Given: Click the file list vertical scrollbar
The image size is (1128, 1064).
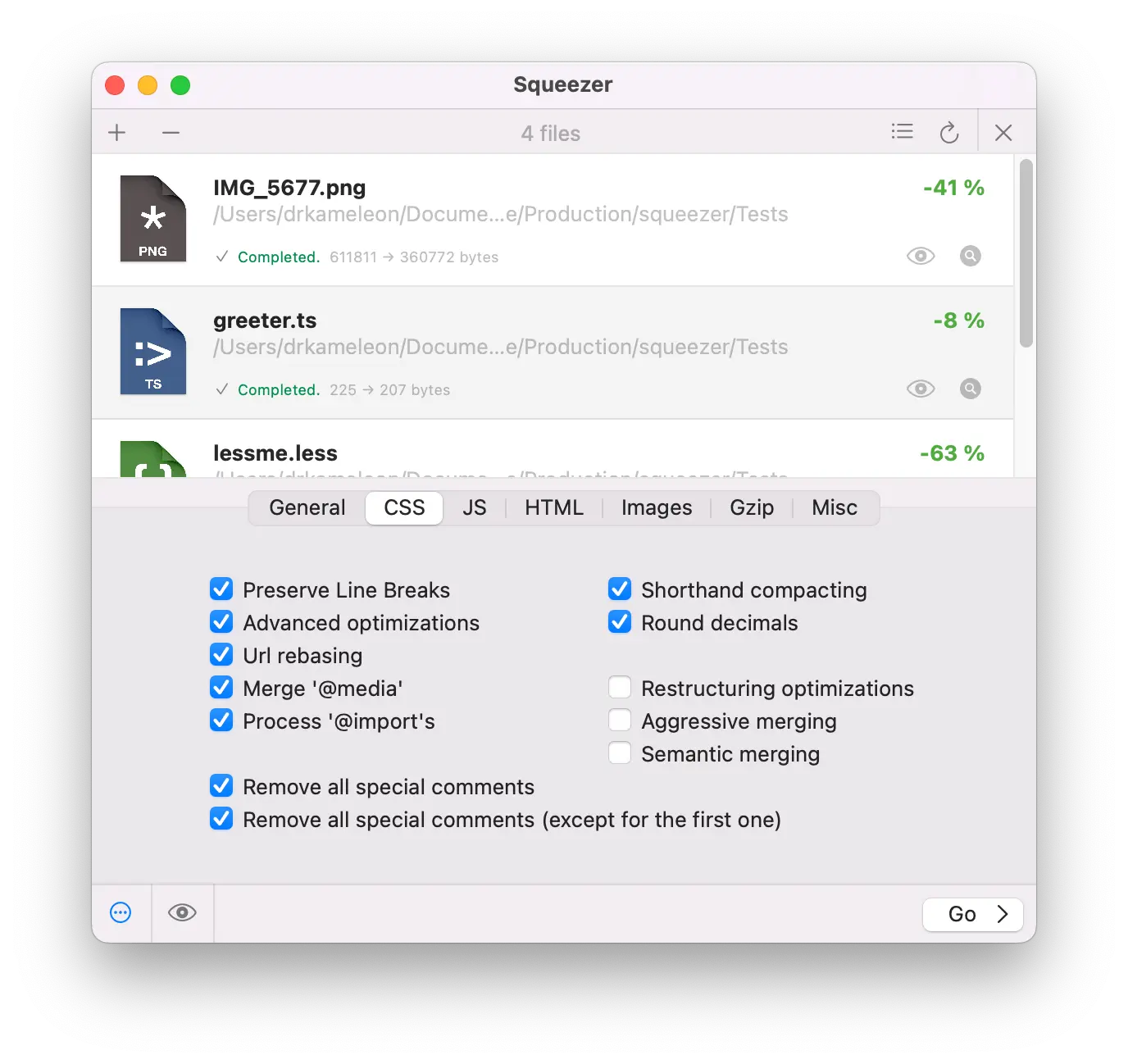Looking at the screenshot, I should point(1026,253).
